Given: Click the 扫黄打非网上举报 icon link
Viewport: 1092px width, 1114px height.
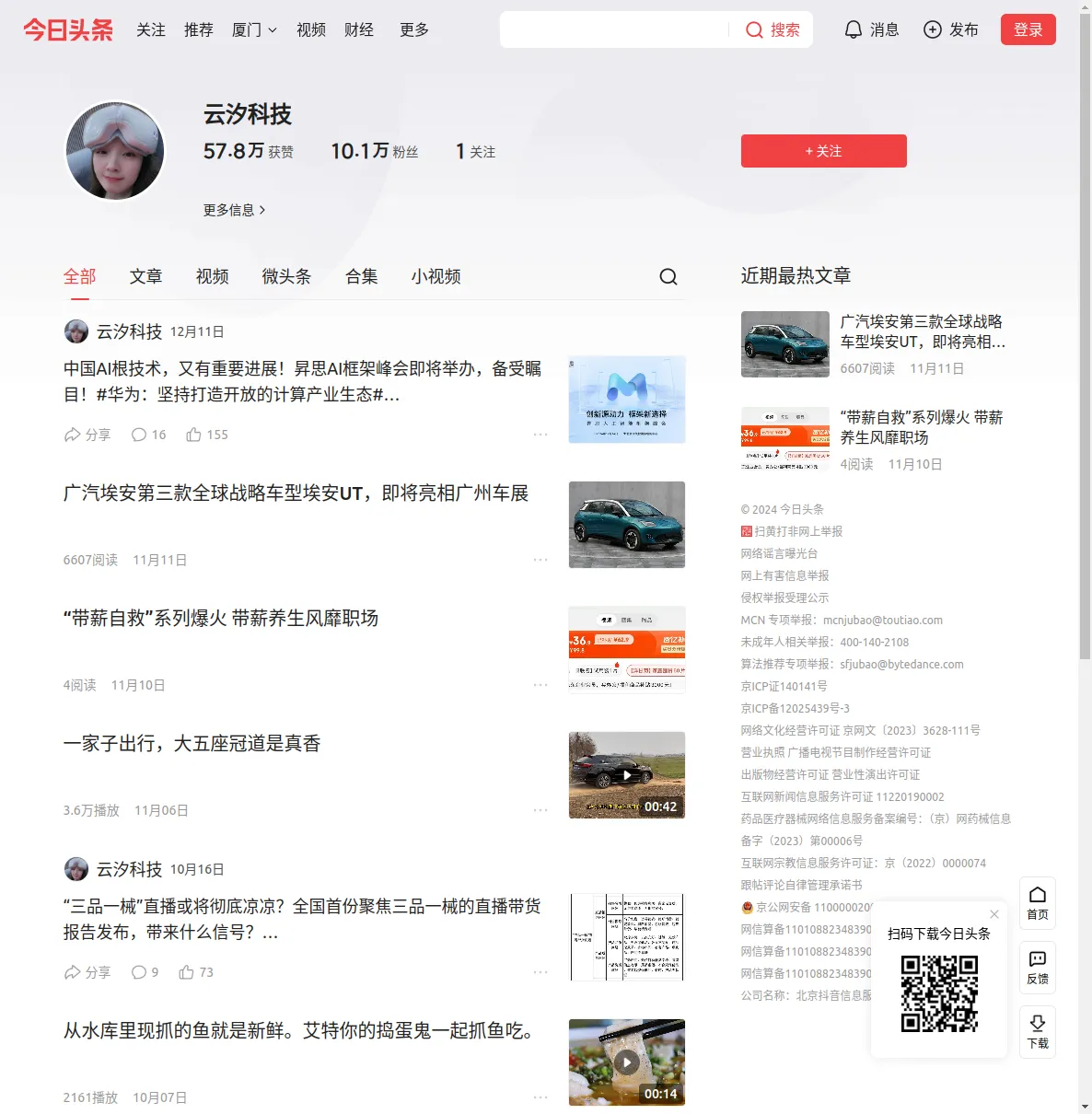Looking at the screenshot, I should tap(747, 531).
